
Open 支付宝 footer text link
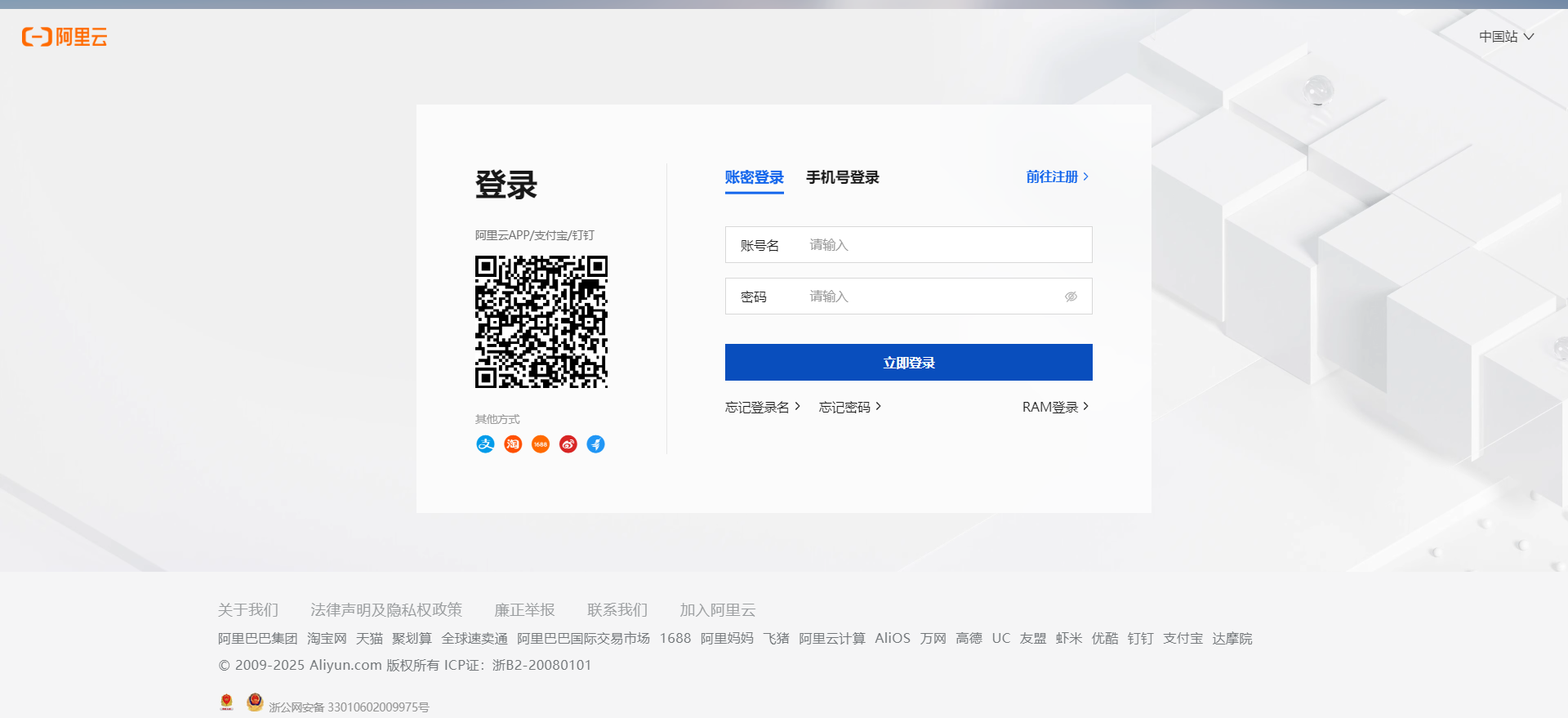coord(1183,639)
